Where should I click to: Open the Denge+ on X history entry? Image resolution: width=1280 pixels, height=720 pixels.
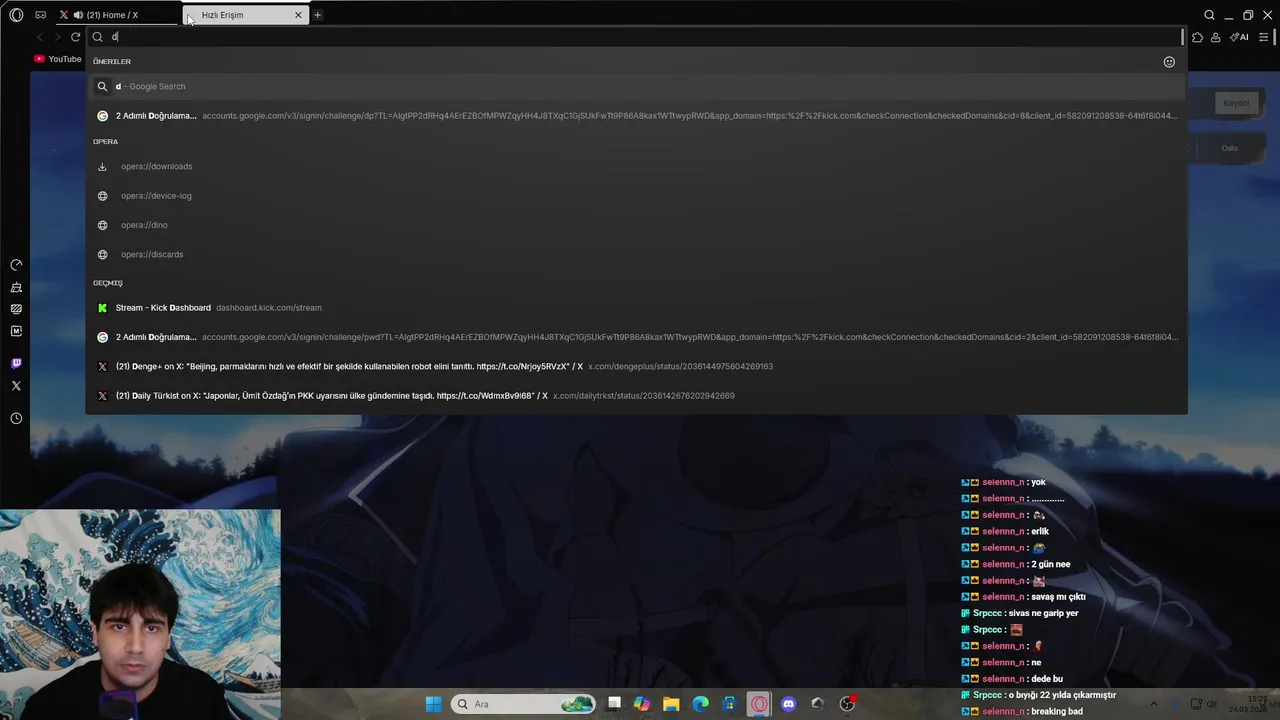coord(636,366)
